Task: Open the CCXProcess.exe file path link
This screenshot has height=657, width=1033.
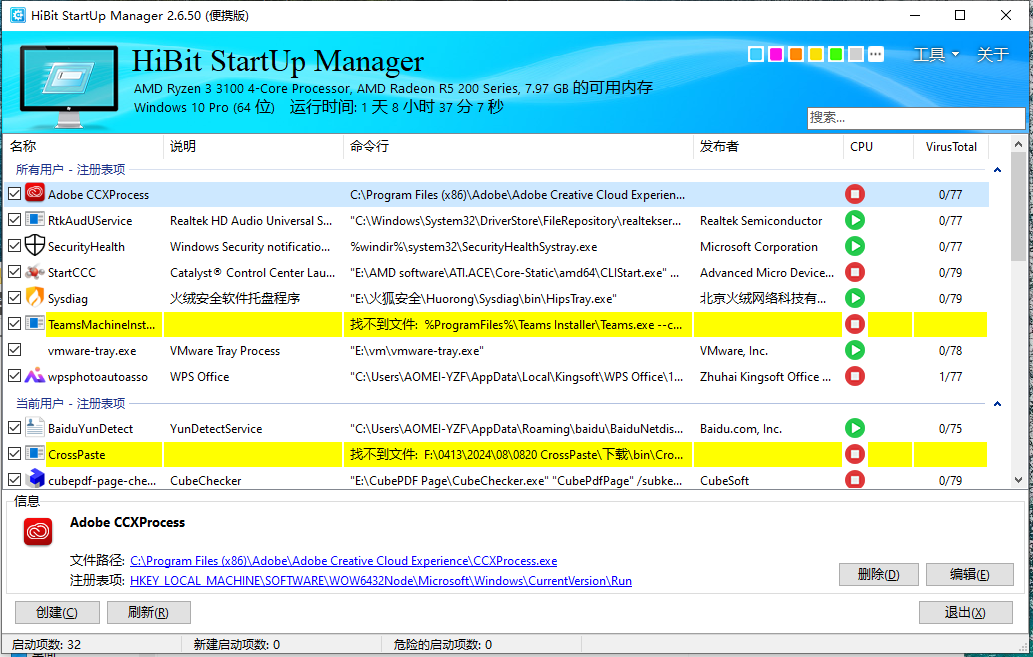Action: click(344, 560)
